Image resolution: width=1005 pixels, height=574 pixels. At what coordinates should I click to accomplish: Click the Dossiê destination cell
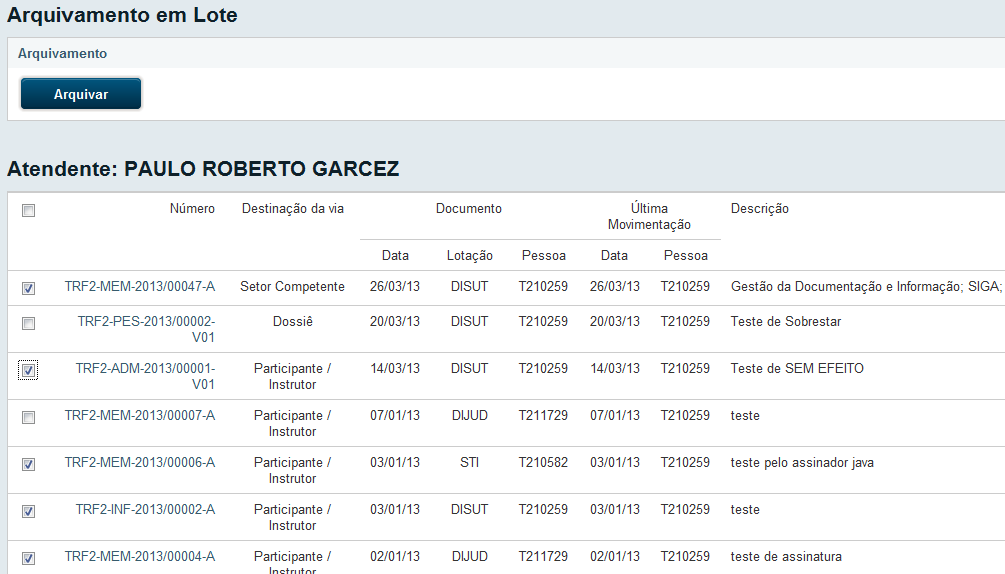(293, 321)
